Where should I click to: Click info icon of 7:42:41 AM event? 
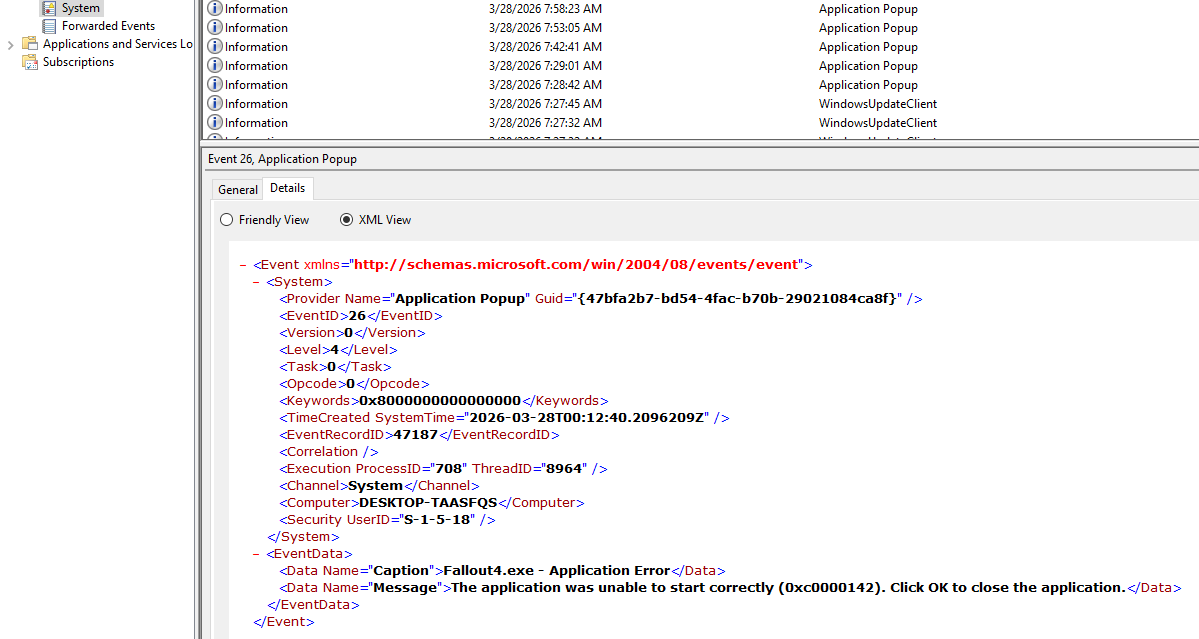pos(215,47)
